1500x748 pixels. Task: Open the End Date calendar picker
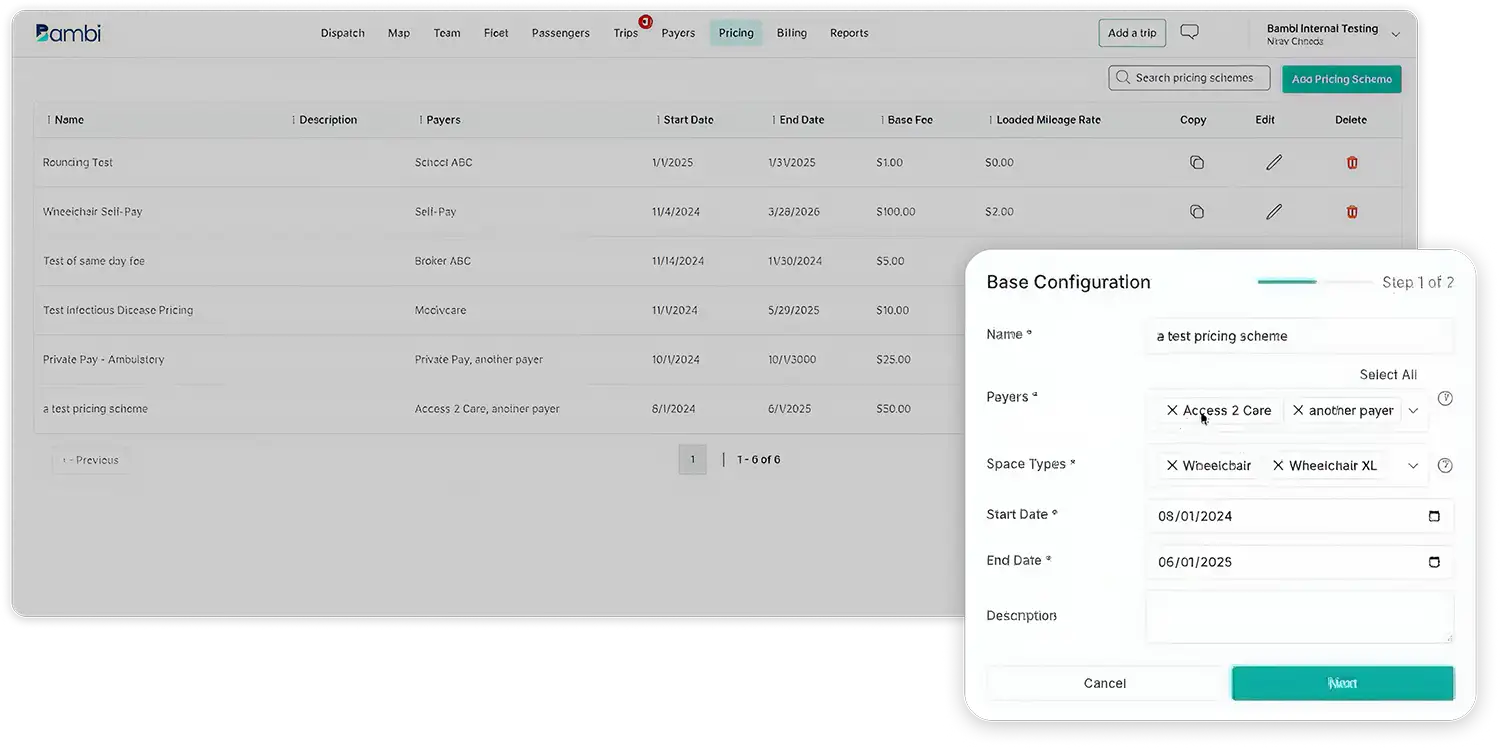[x=1434, y=562]
